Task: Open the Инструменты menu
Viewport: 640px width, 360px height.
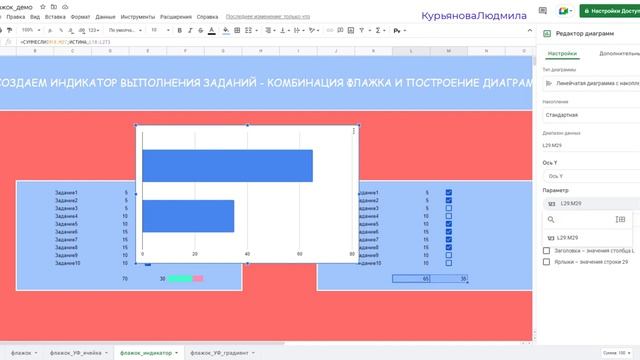Action: (138, 17)
